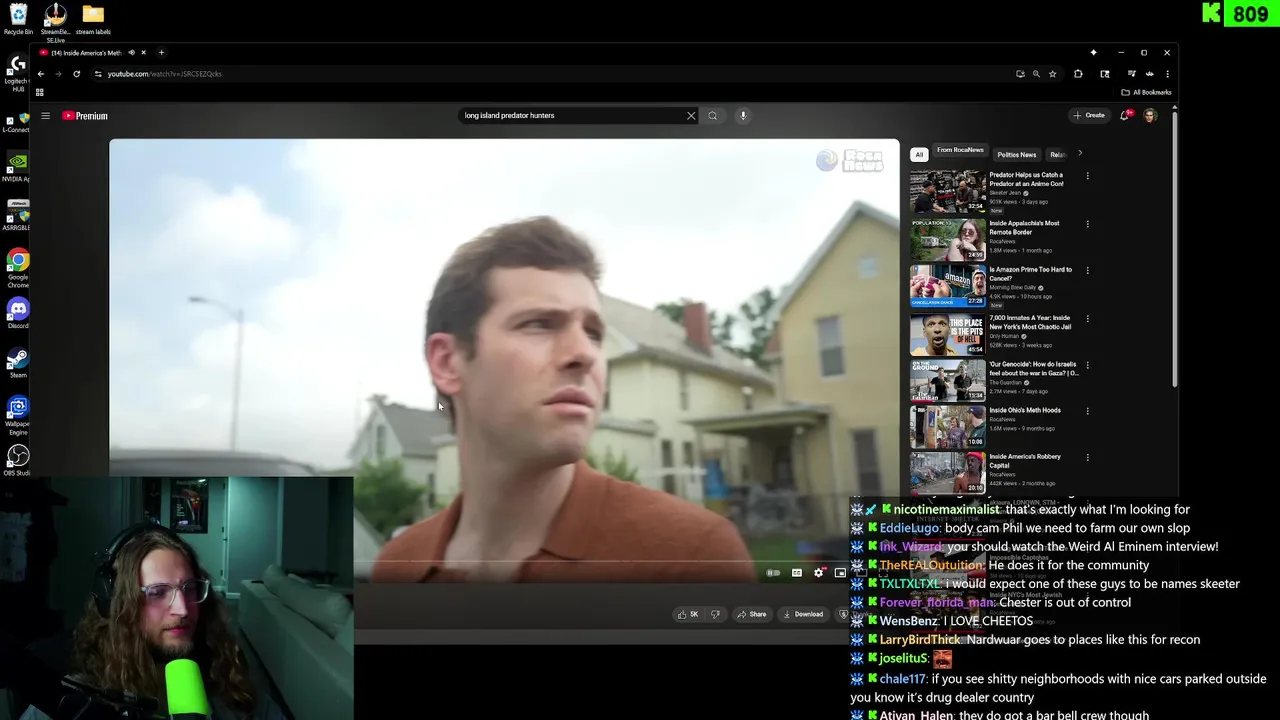
Task: Toggle autoplay switch in video player
Action: 773,573
